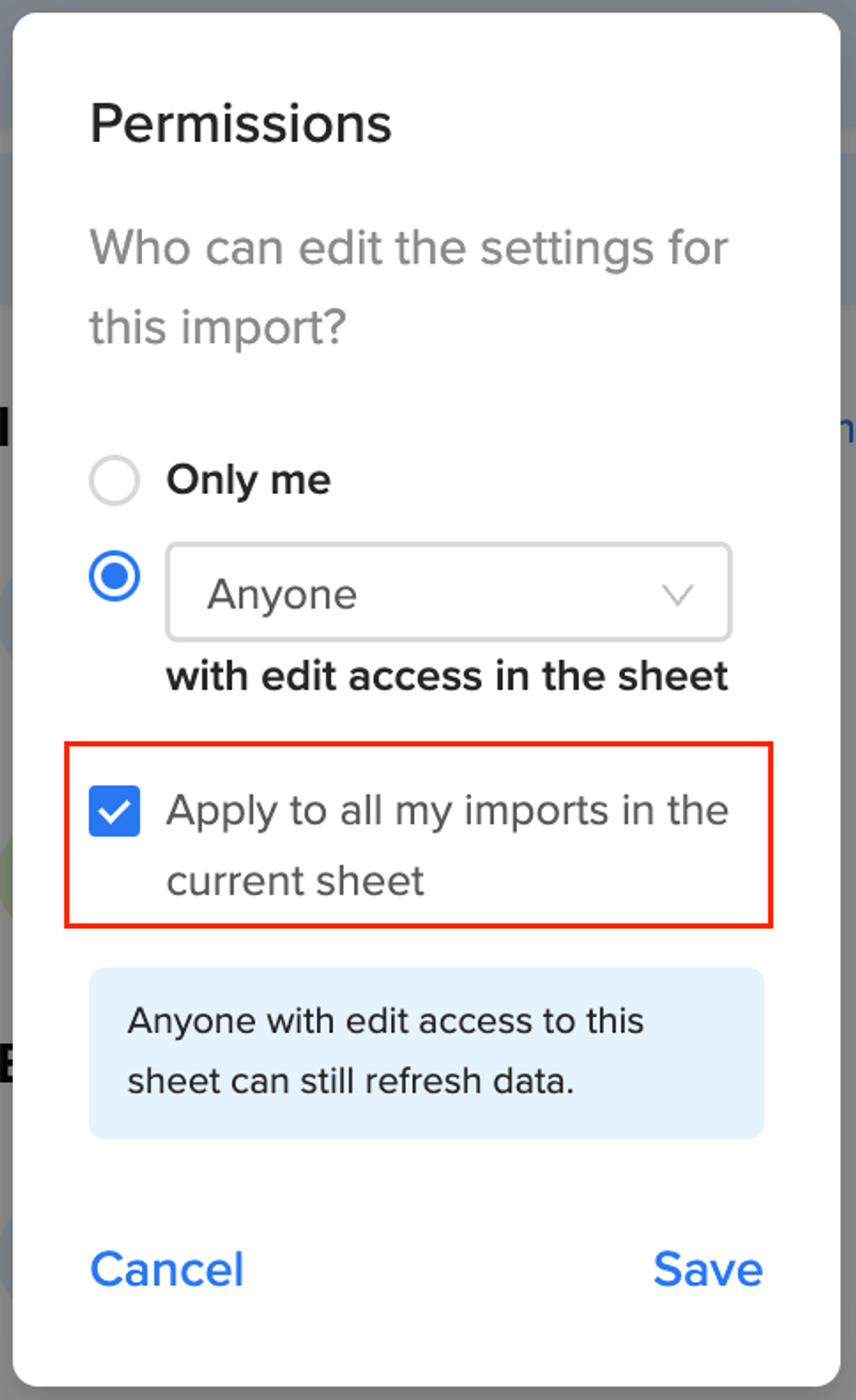This screenshot has width=856, height=1400.
Task: Click "Apply to all my imports in the" label
Action: (x=448, y=812)
